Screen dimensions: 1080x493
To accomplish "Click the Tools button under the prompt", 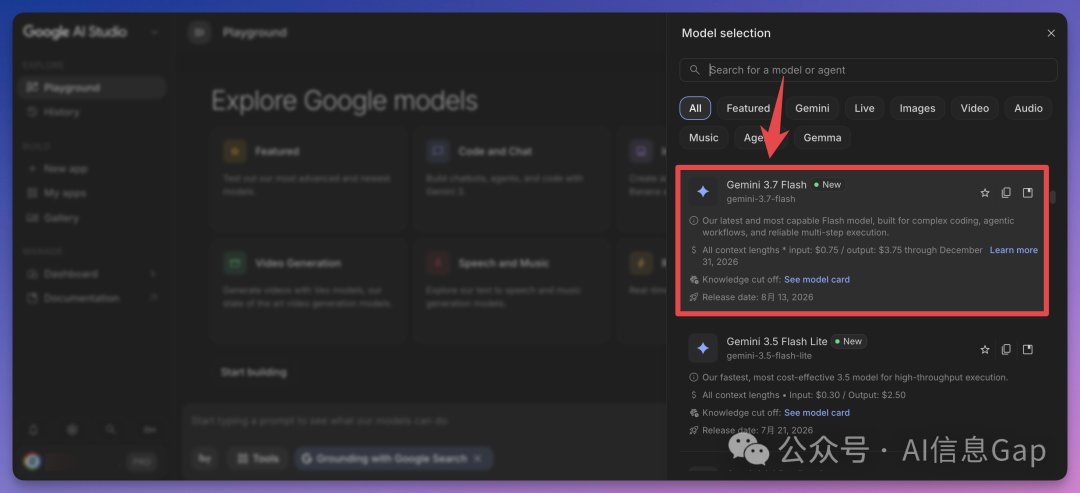I will pos(259,459).
